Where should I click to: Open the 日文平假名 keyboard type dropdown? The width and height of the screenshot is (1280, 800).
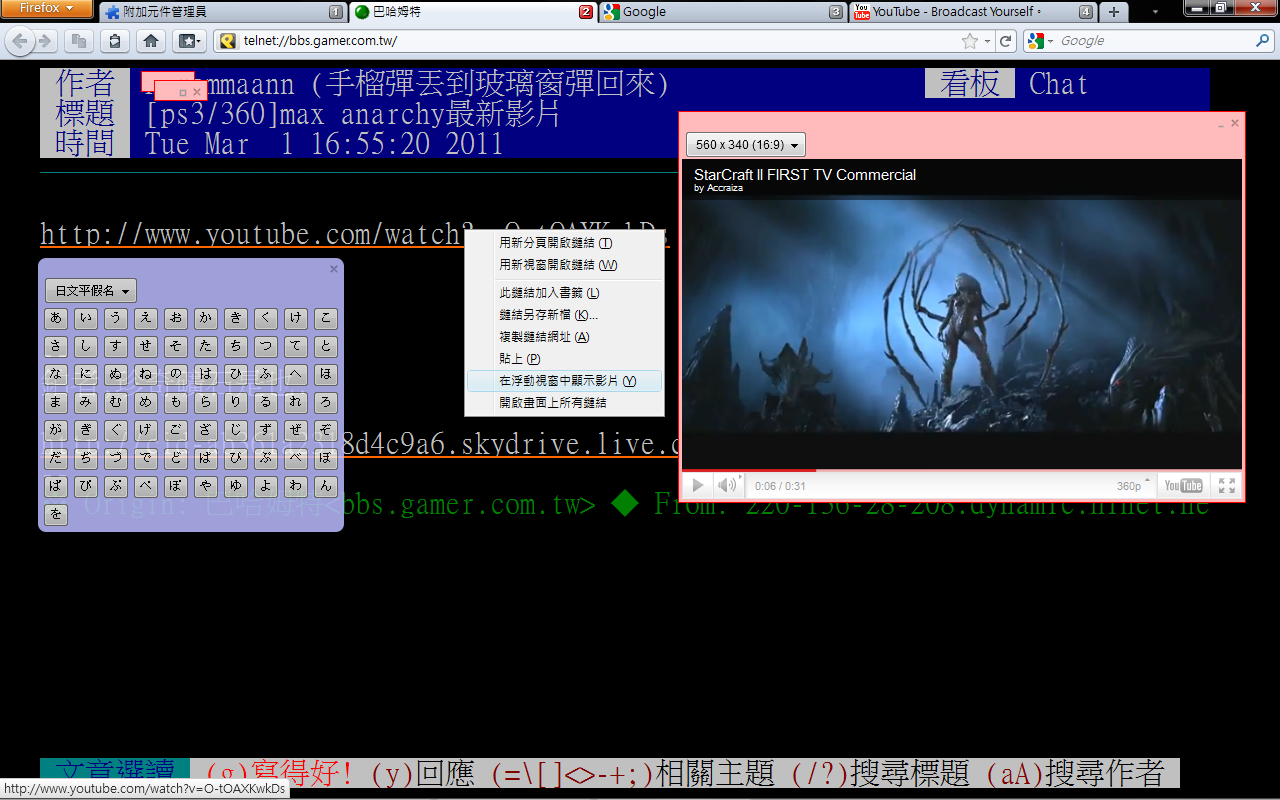pyautogui.click(x=91, y=291)
